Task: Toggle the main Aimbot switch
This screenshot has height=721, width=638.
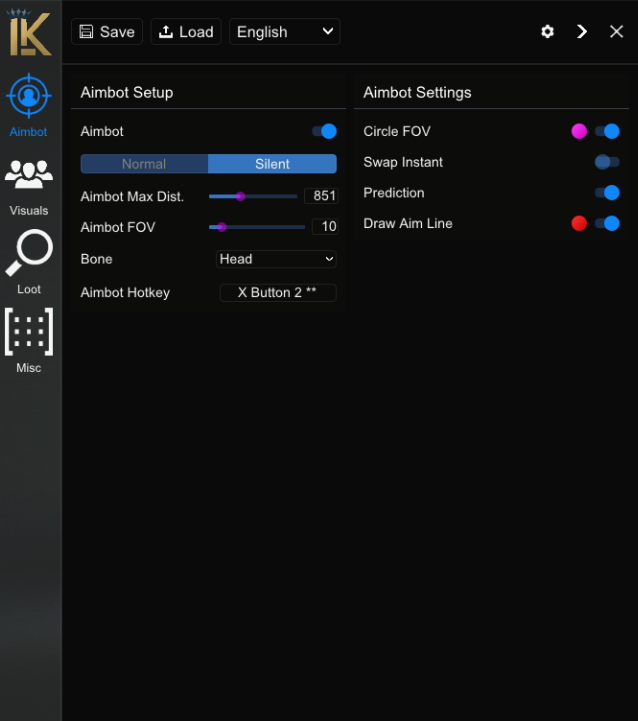Action: pyautogui.click(x=324, y=131)
